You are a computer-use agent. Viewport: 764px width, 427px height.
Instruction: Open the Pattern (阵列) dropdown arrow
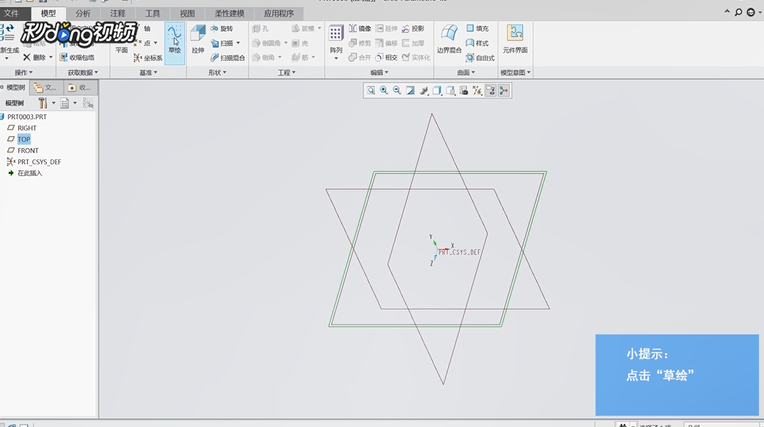point(336,58)
